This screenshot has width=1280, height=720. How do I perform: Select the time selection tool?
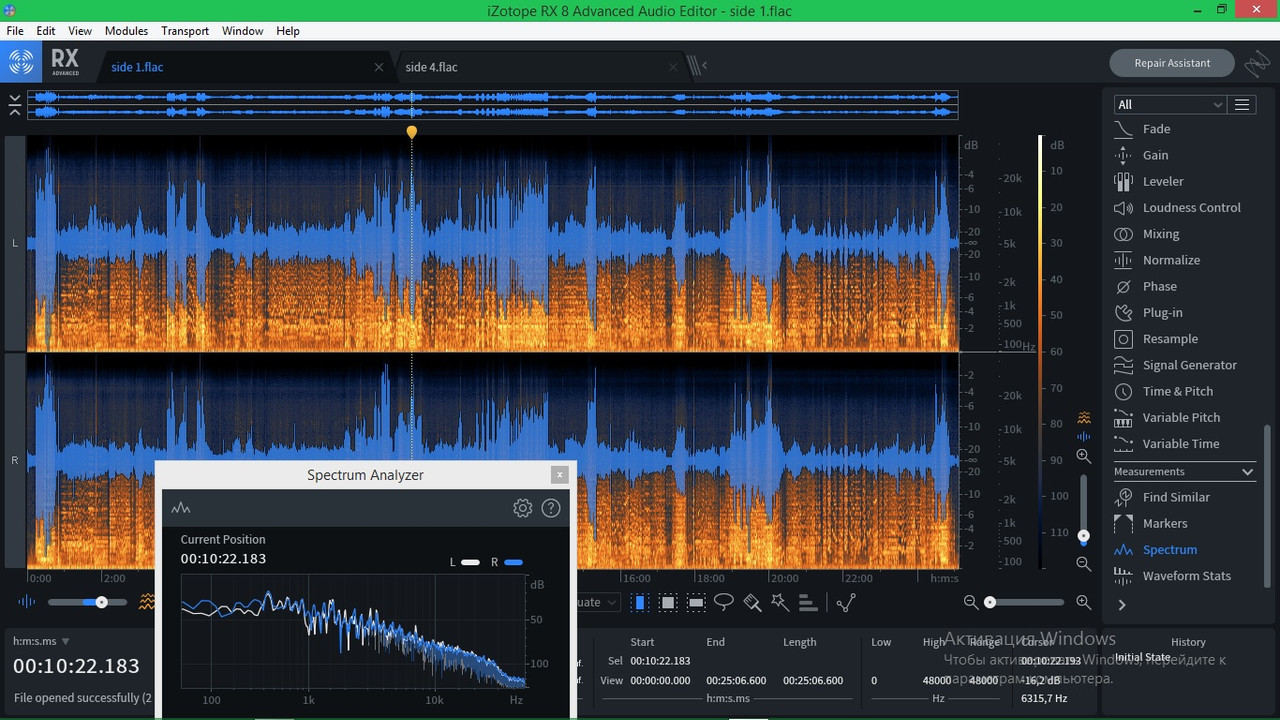point(640,602)
